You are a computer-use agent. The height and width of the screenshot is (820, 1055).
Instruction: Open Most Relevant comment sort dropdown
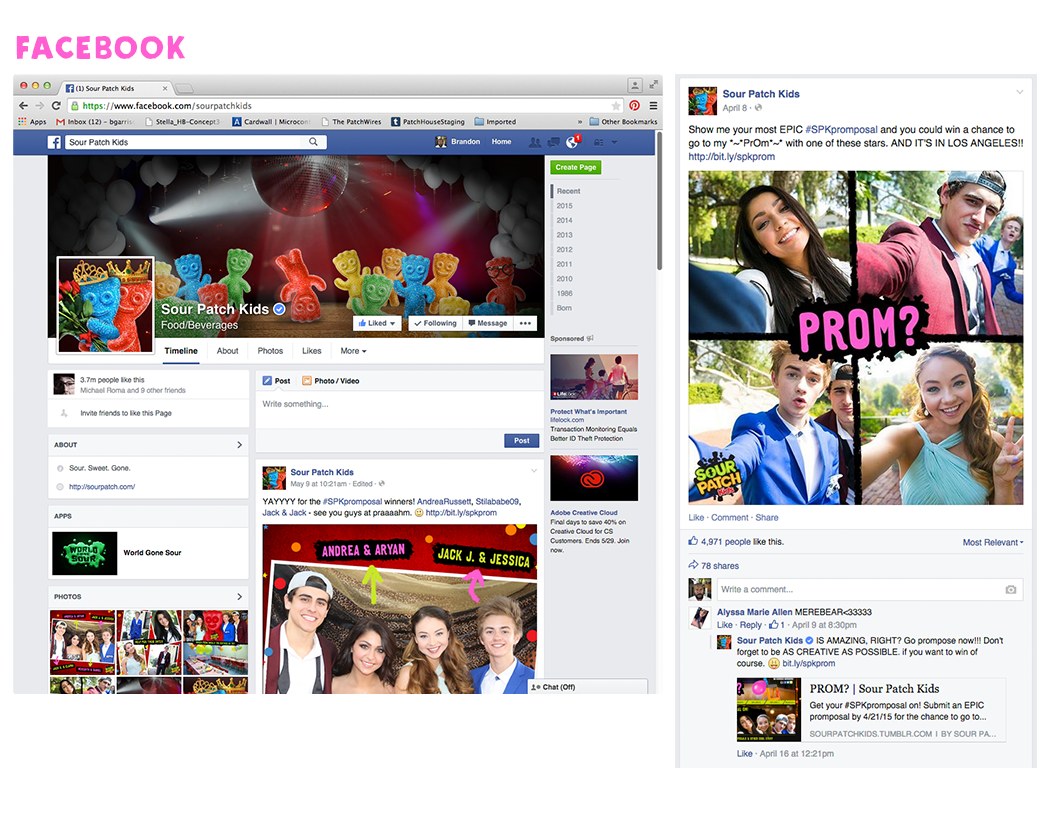[x=993, y=542]
